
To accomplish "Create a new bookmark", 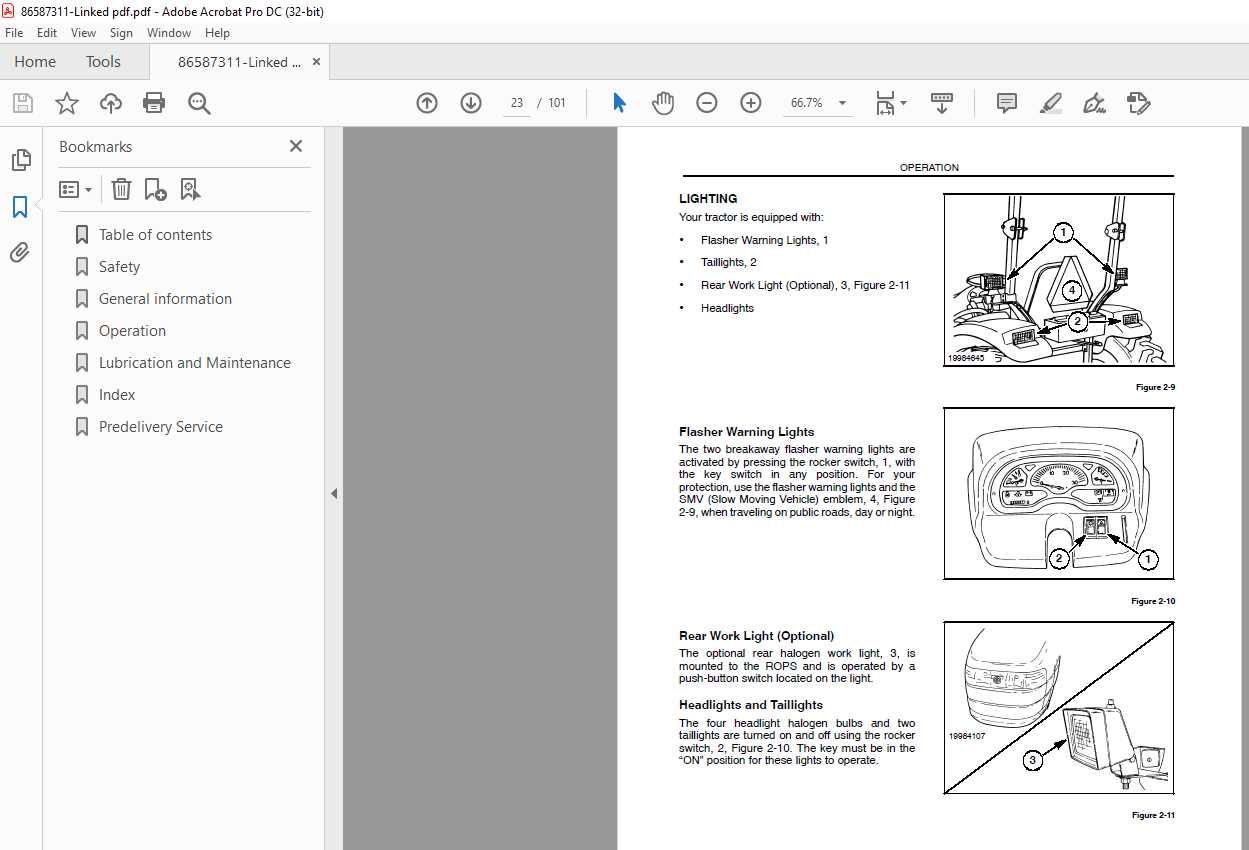I will click(x=154, y=189).
